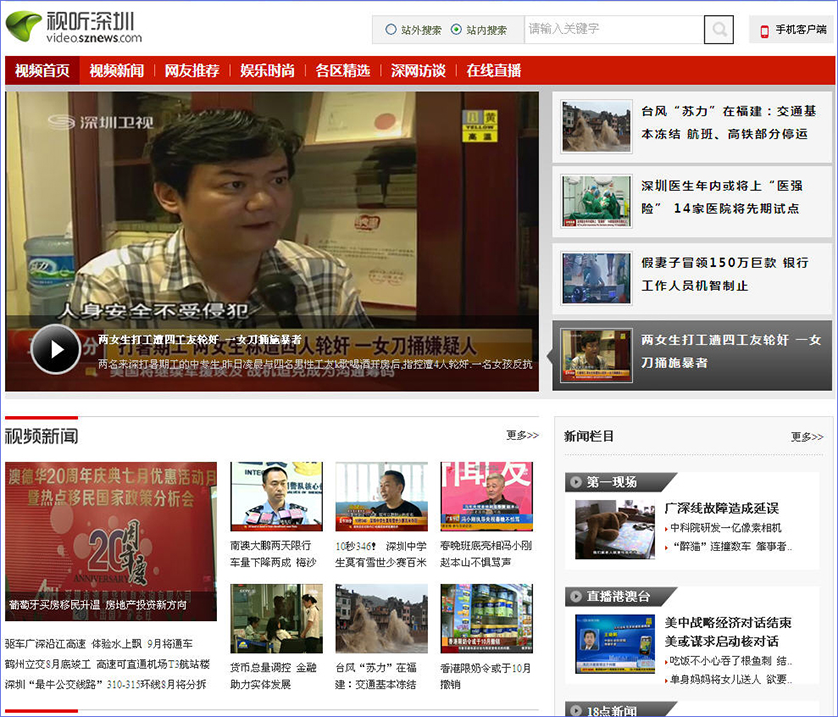Open the 视频新闻 navigation tab
This screenshot has width=838, height=717.
[116, 71]
